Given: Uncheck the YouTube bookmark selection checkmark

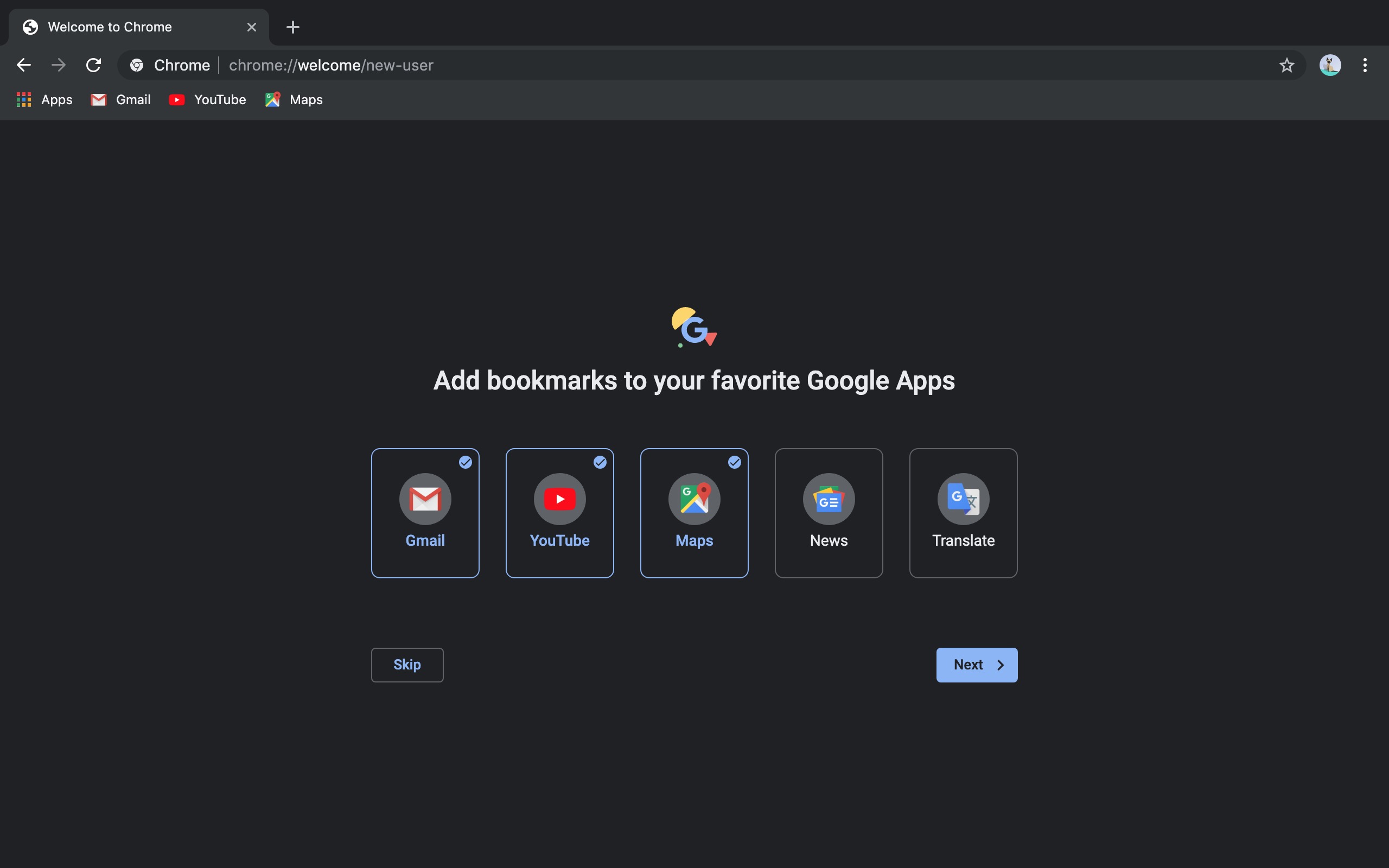Looking at the screenshot, I should (x=601, y=462).
